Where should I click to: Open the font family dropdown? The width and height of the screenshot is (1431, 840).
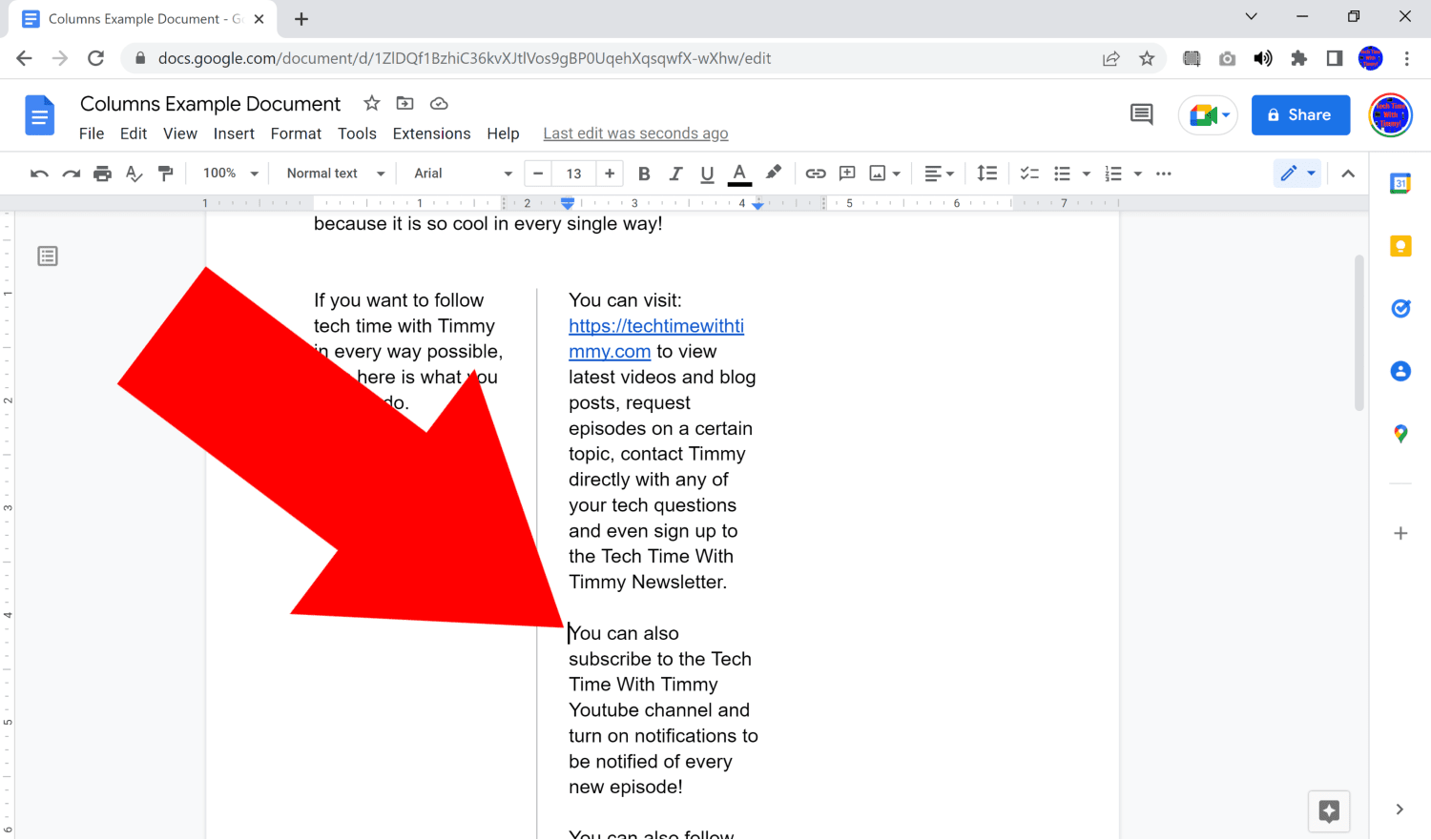461,173
